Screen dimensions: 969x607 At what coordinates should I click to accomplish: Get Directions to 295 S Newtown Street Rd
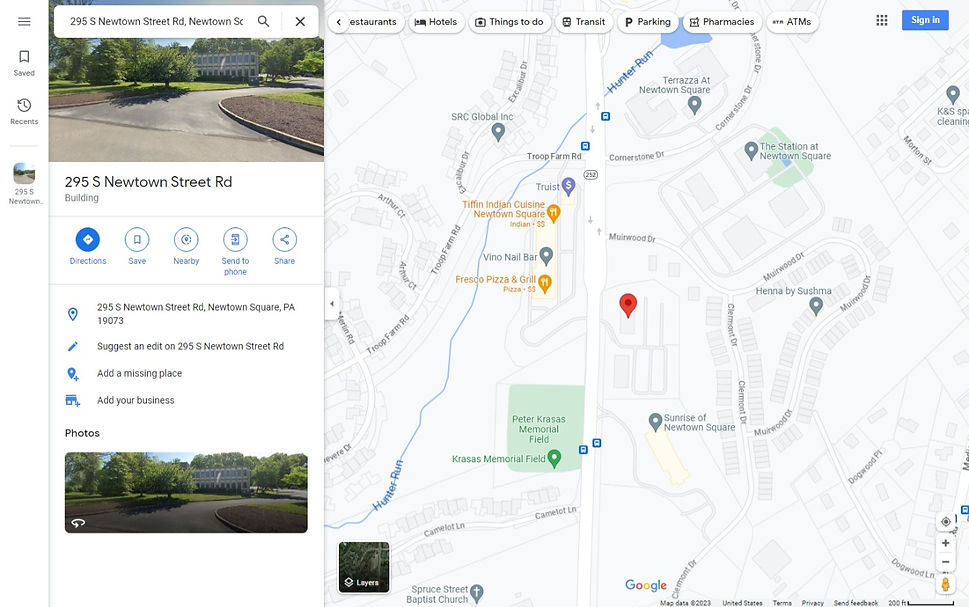(88, 247)
